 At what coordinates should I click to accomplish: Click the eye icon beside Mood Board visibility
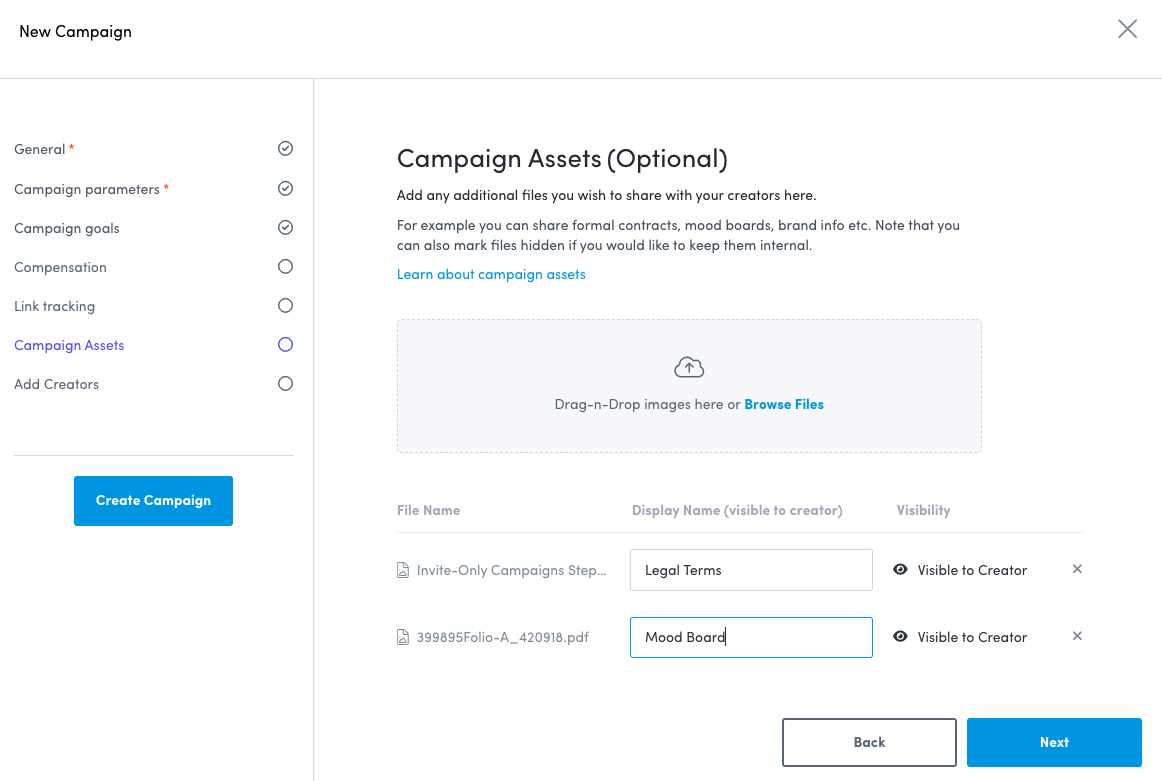point(899,637)
